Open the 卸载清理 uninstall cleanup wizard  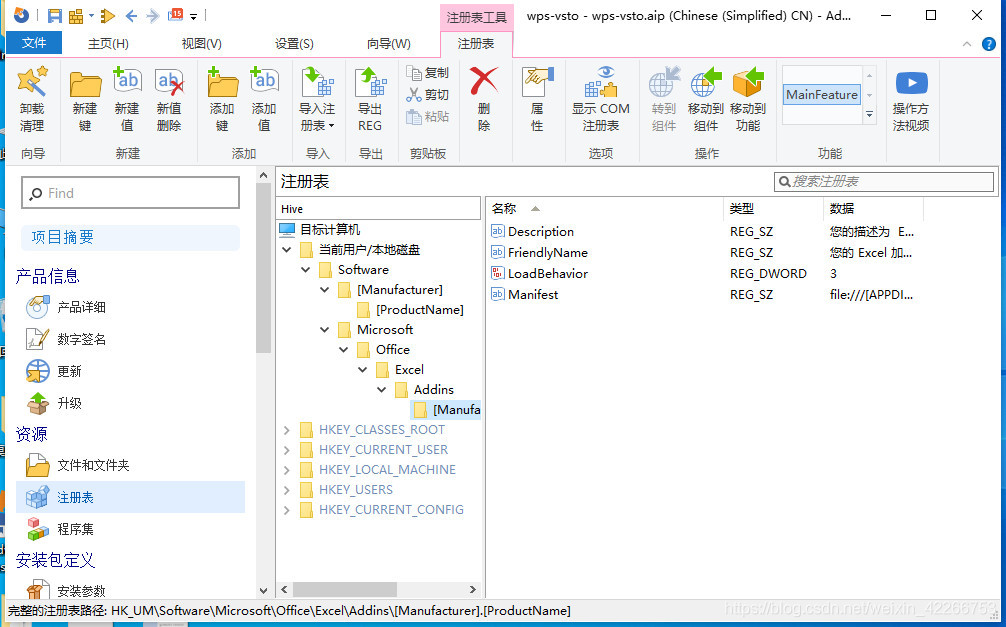pos(32,98)
